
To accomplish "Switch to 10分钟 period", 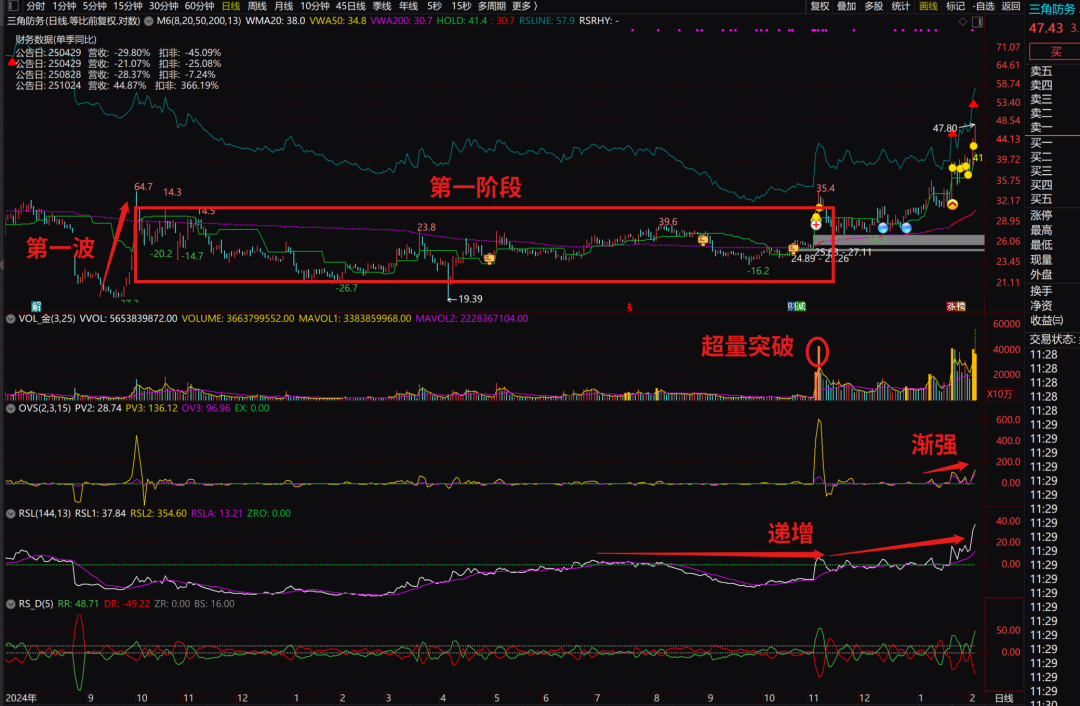I will point(315,6).
